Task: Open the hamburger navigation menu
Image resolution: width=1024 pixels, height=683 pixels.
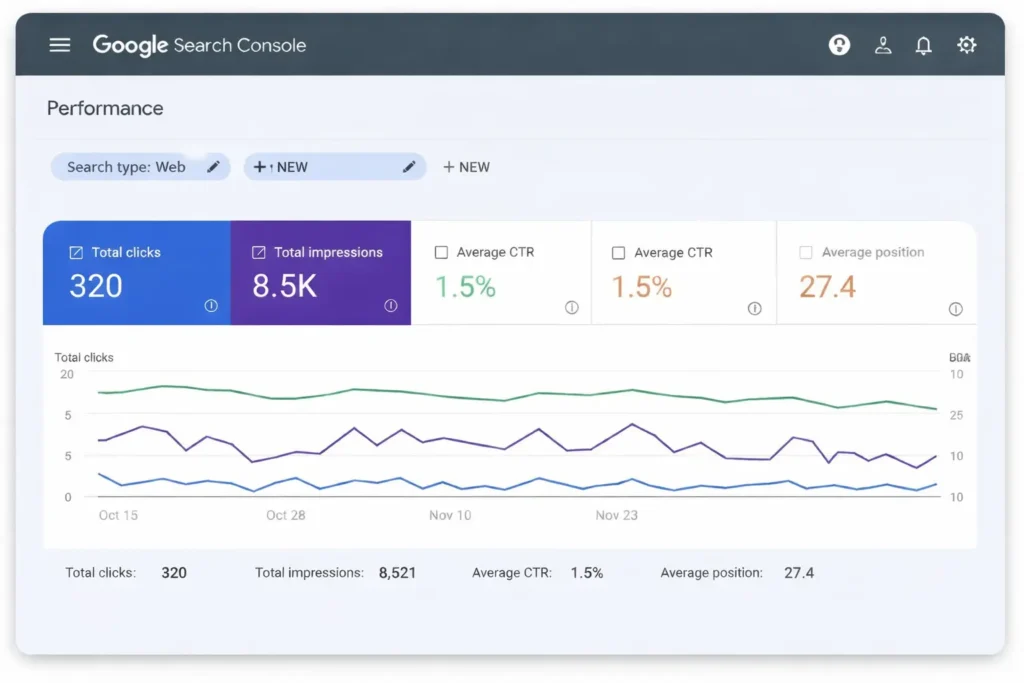Action: 60,45
